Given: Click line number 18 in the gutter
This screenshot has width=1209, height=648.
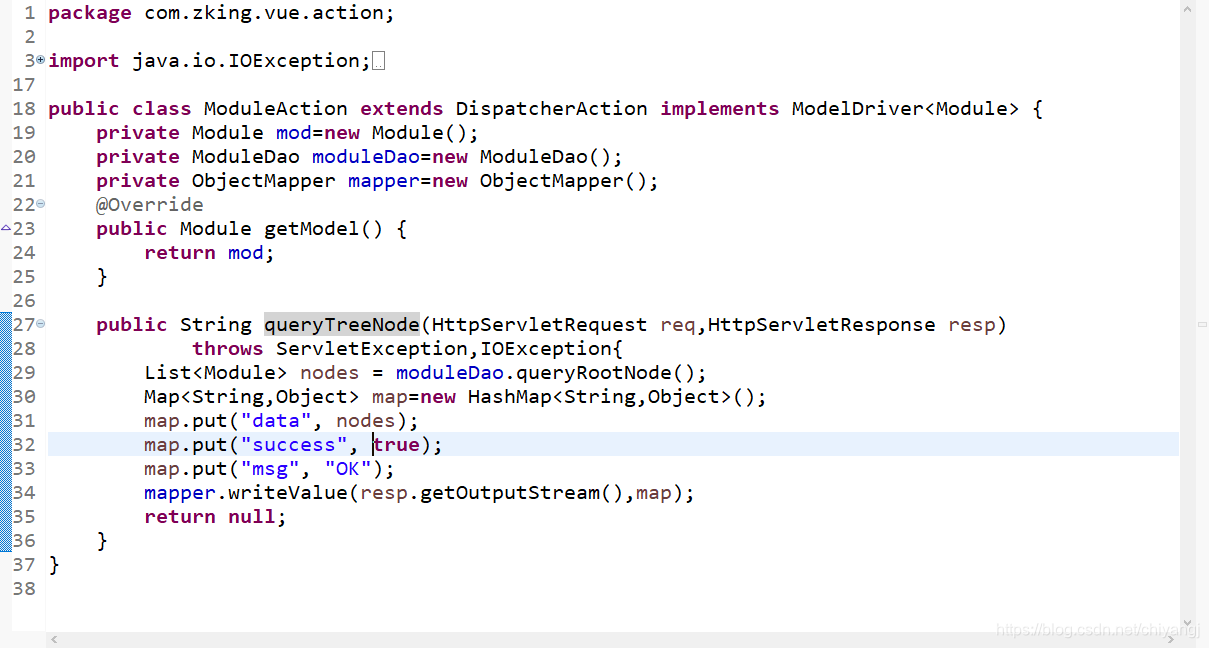Looking at the screenshot, I should 24,109.
